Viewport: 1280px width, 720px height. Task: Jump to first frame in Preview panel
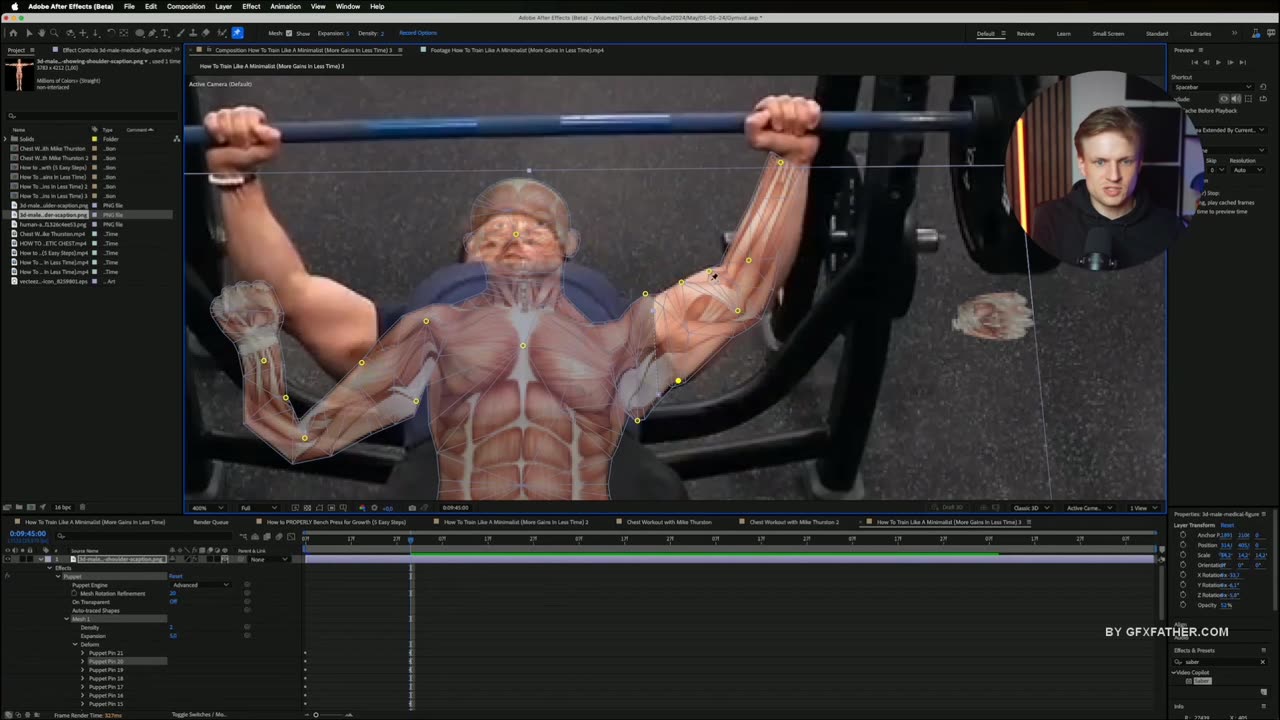[x=1194, y=62]
